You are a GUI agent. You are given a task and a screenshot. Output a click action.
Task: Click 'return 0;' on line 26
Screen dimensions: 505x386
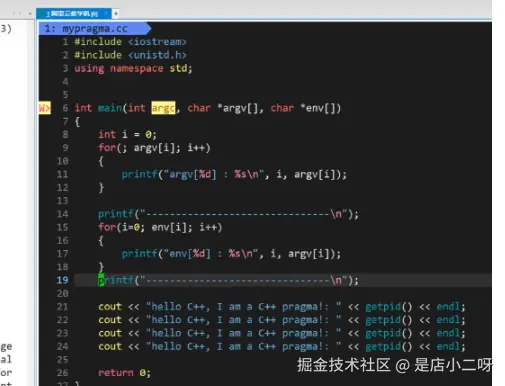coord(124,373)
